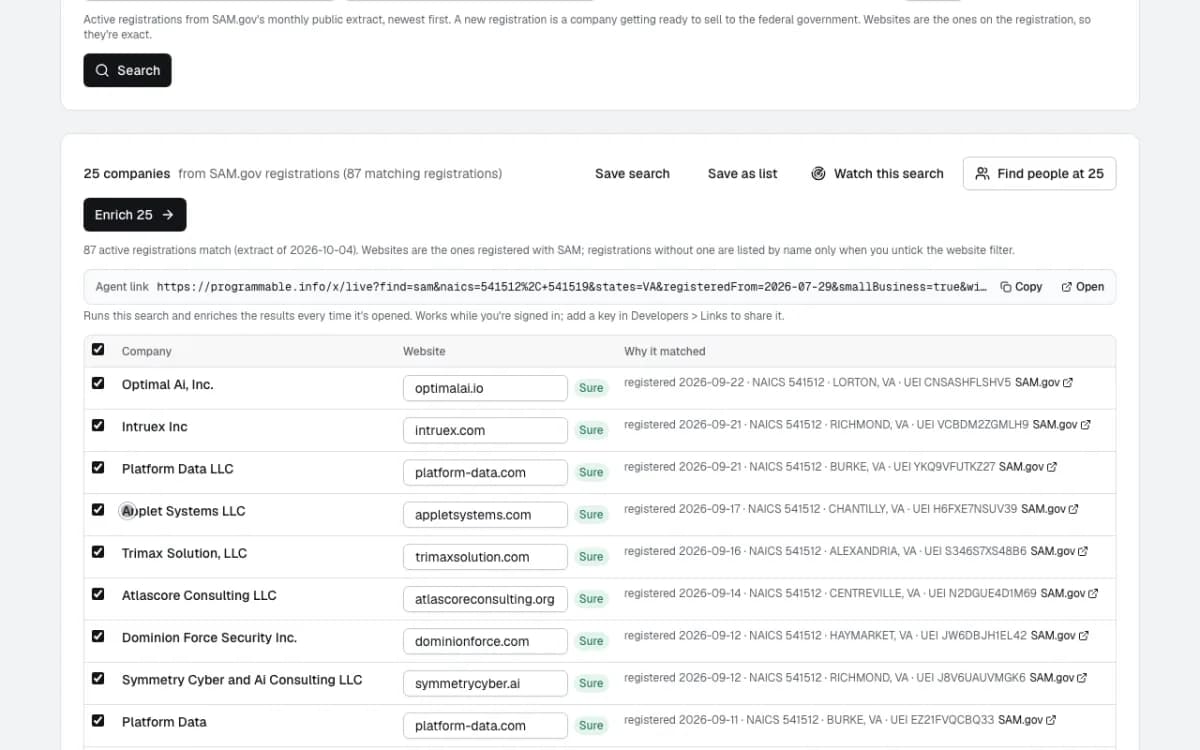Viewport: 1200px width, 750px height.
Task: Toggle the select-all header checkbox
Action: pyautogui.click(x=98, y=349)
